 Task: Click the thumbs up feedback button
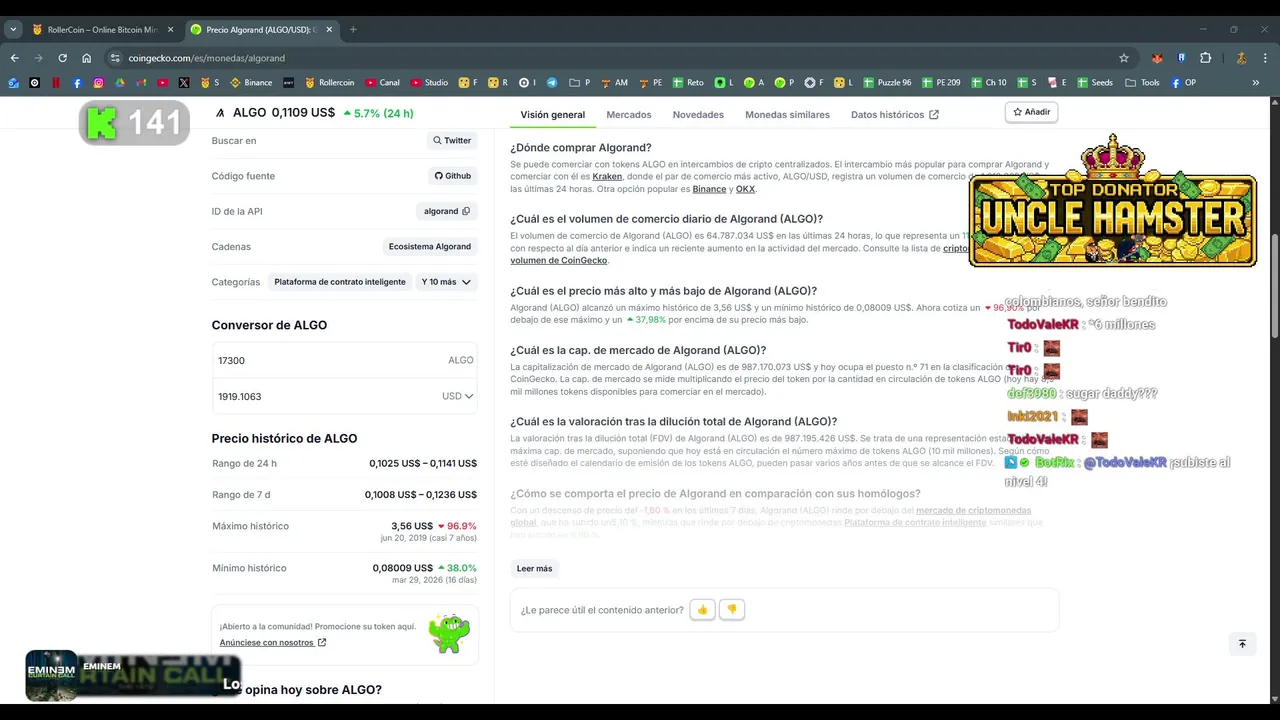(x=702, y=609)
